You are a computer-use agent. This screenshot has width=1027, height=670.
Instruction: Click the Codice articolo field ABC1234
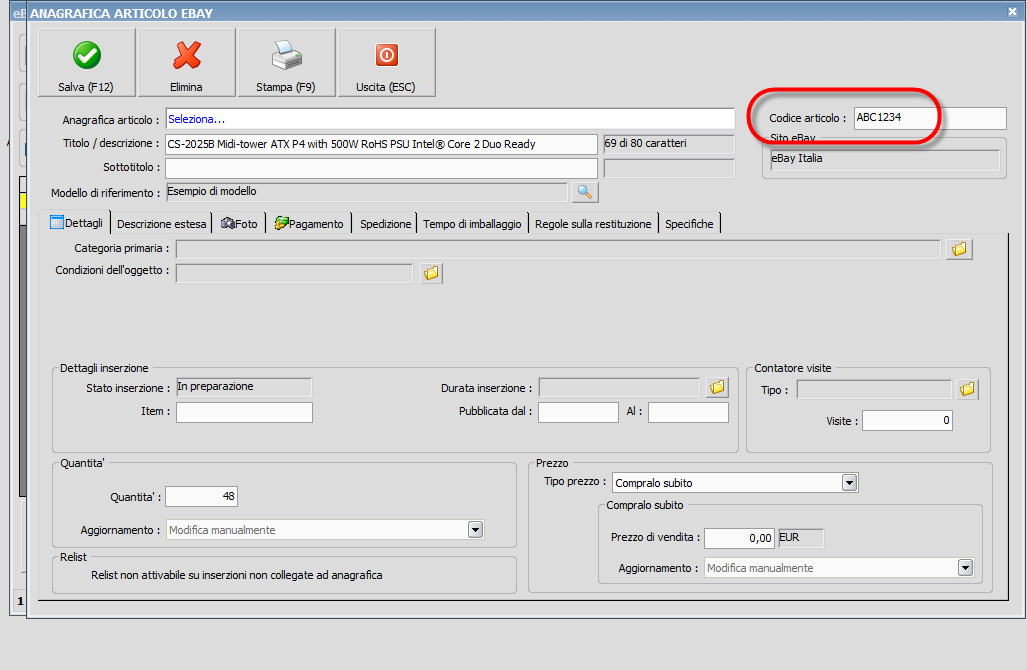tap(930, 118)
